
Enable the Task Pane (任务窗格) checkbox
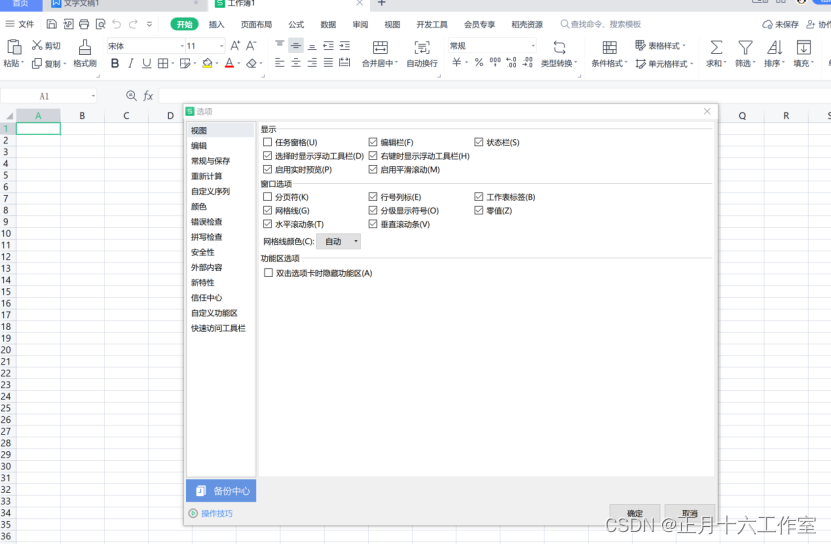tap(268, 142)
